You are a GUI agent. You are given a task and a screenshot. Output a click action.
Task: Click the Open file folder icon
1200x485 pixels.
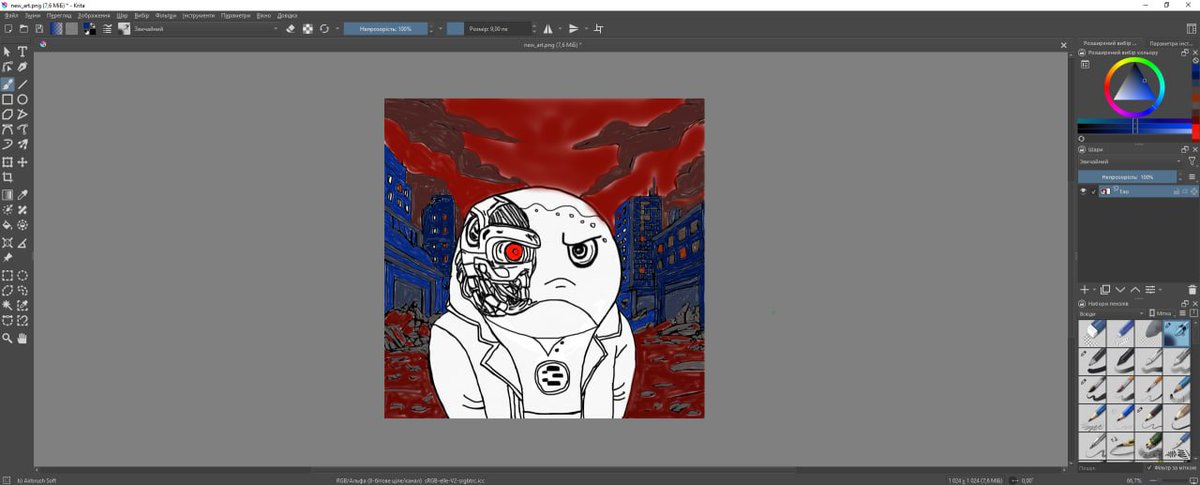(24, 29)
